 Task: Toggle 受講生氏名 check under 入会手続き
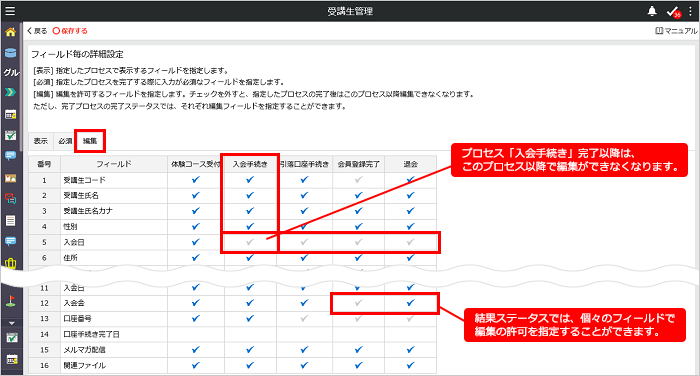coord(250,195)
